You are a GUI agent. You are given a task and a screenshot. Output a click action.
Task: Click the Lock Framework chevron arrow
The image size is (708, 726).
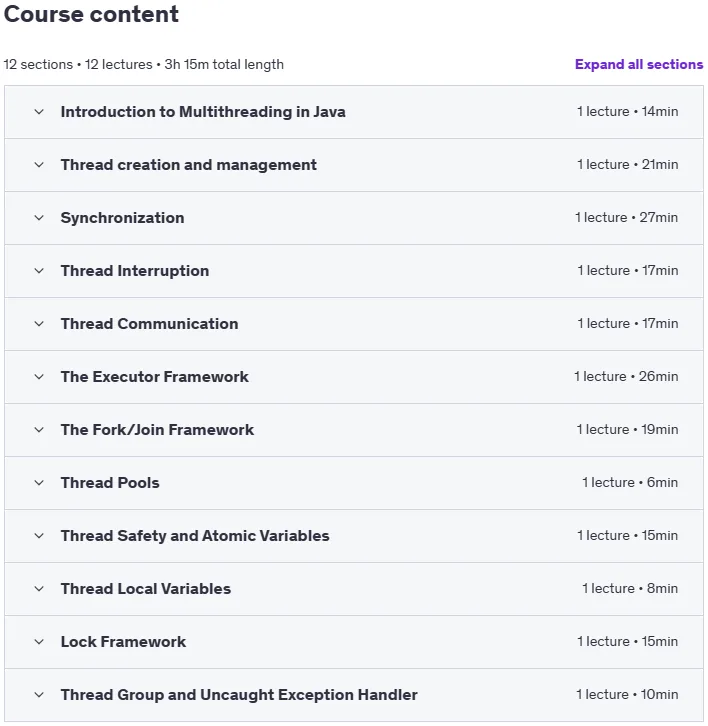click(39, 642)
